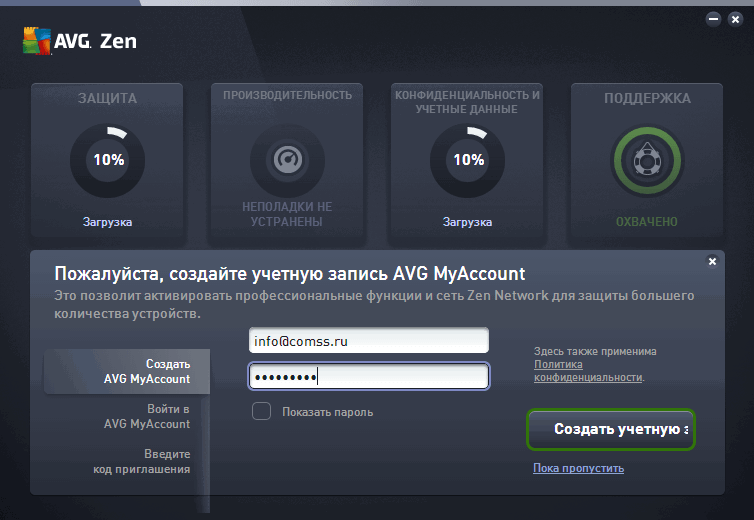Screen dimensions: 754x520
Task: Focus the password input field
Action: point(369,376)
